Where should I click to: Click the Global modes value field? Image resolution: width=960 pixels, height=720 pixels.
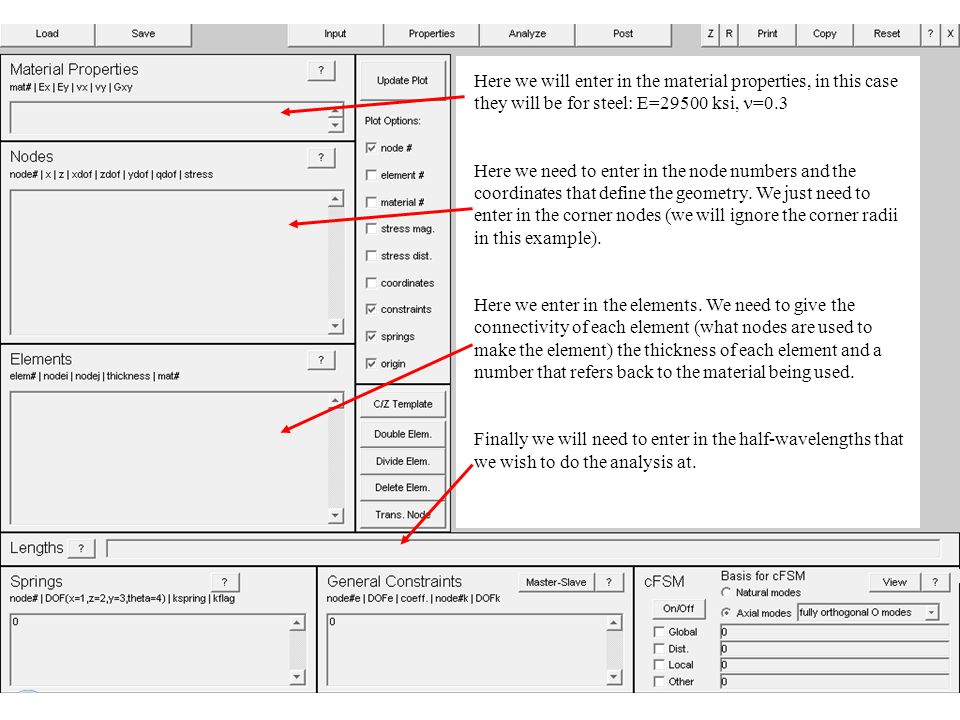pos(834,632)
